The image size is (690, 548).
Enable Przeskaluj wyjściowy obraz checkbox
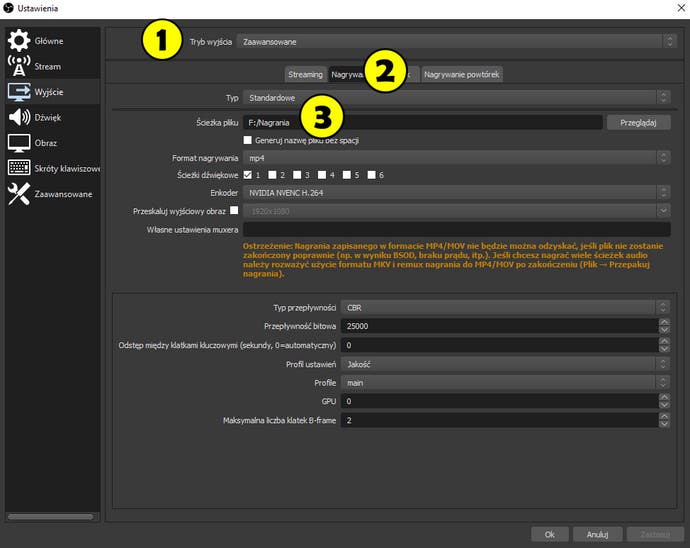234,210
